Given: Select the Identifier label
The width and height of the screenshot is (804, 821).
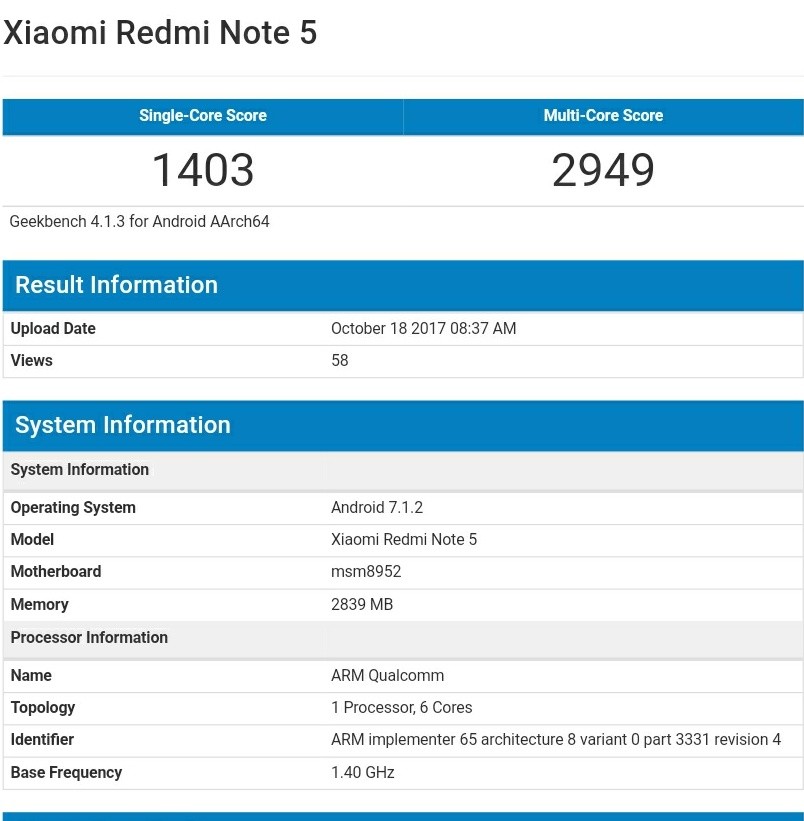Looking at the screenshot, I should (42, 740).
